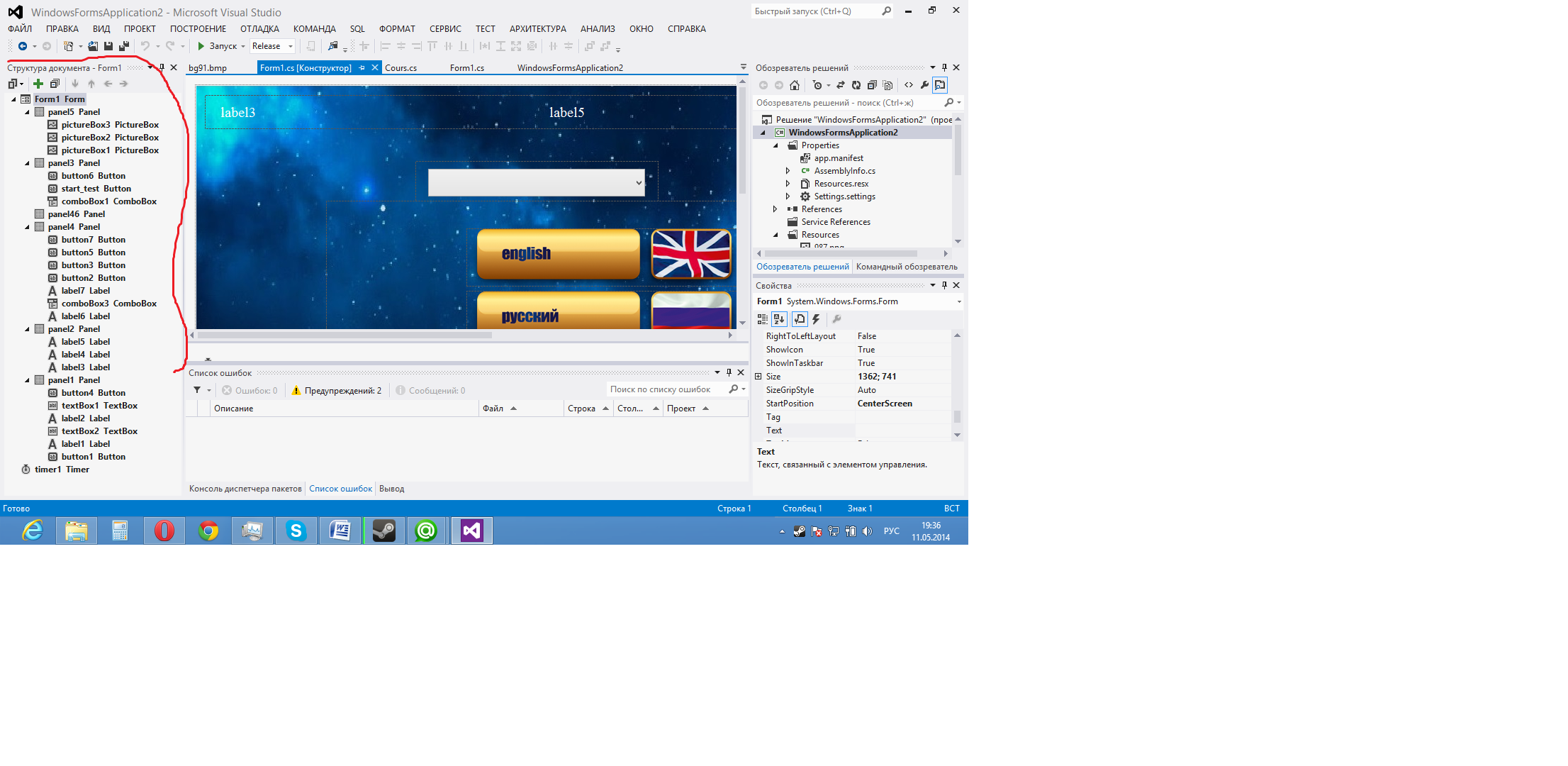
Task: Sort the error list by Описание column
Action: [345, 409]
